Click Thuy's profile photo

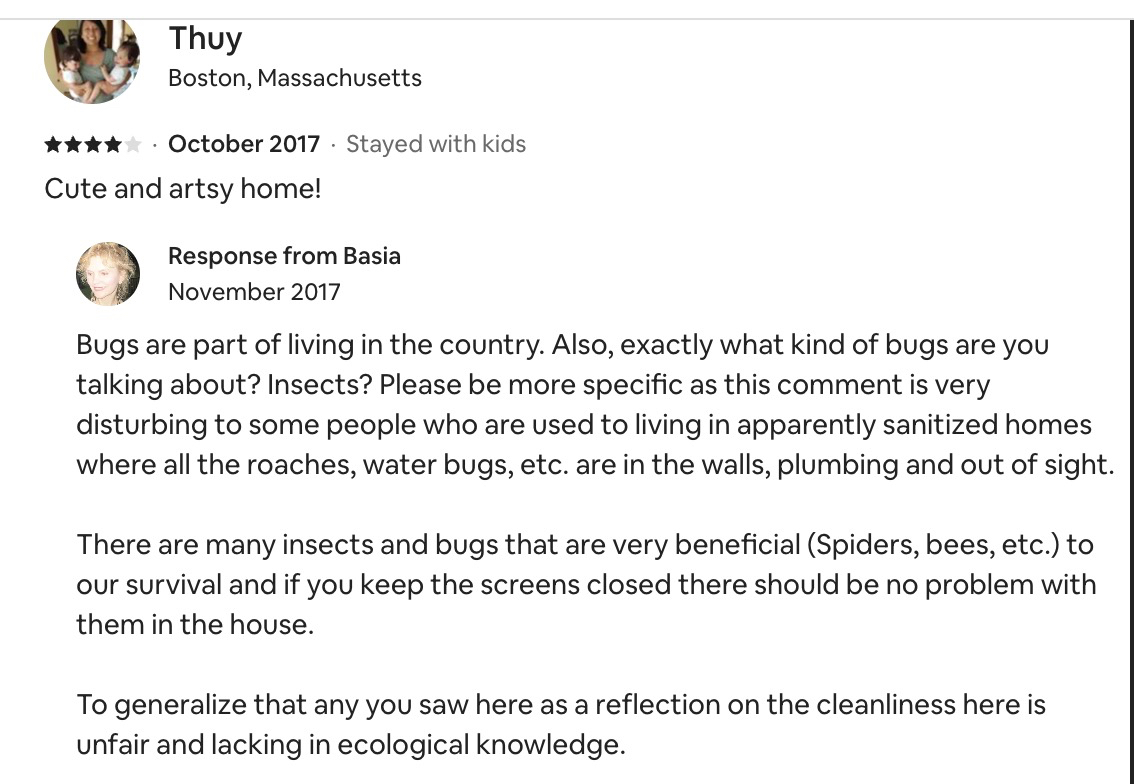(x=92, y=59)
